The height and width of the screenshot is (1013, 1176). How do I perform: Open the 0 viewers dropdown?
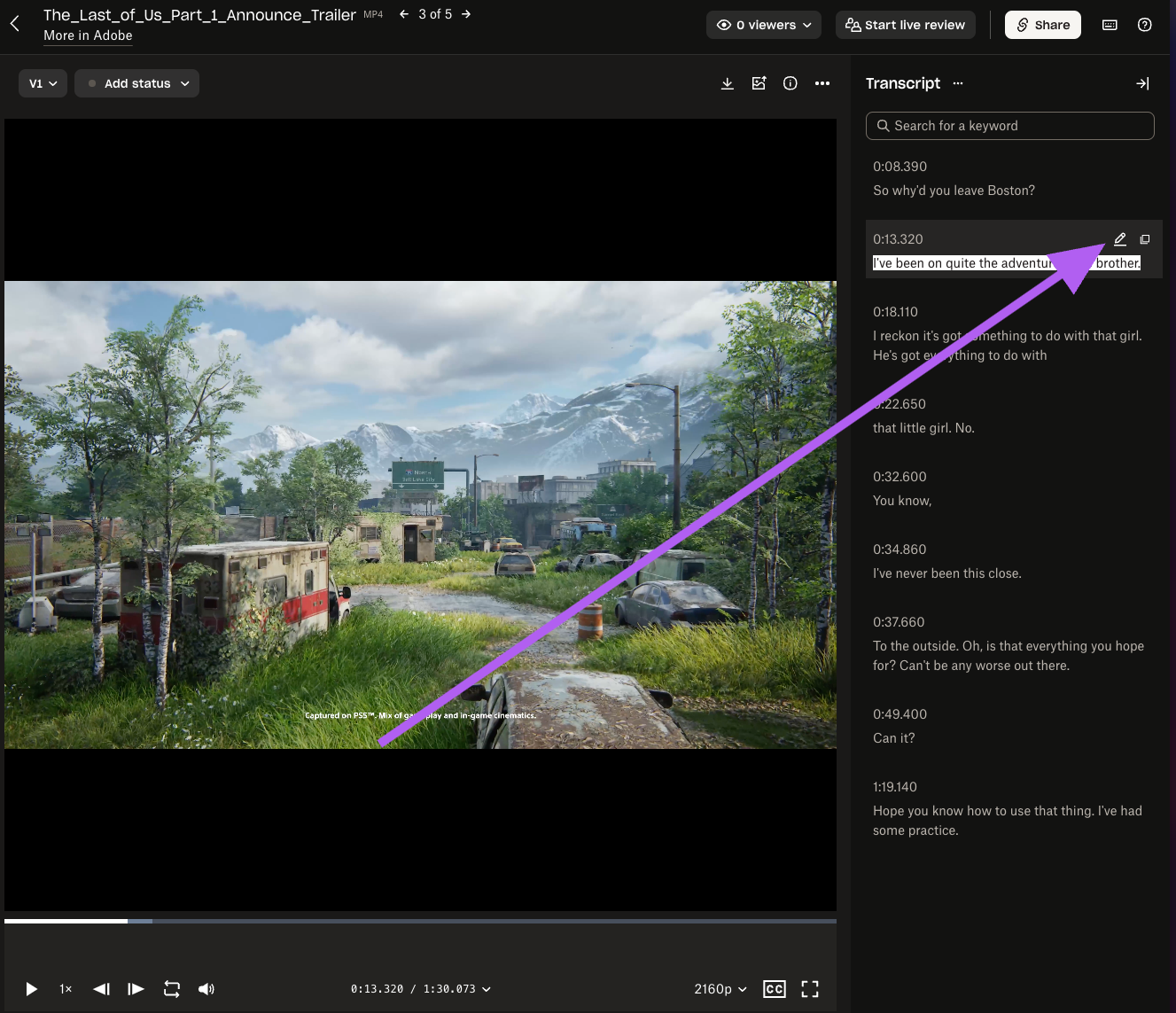[x=764, y=25]
